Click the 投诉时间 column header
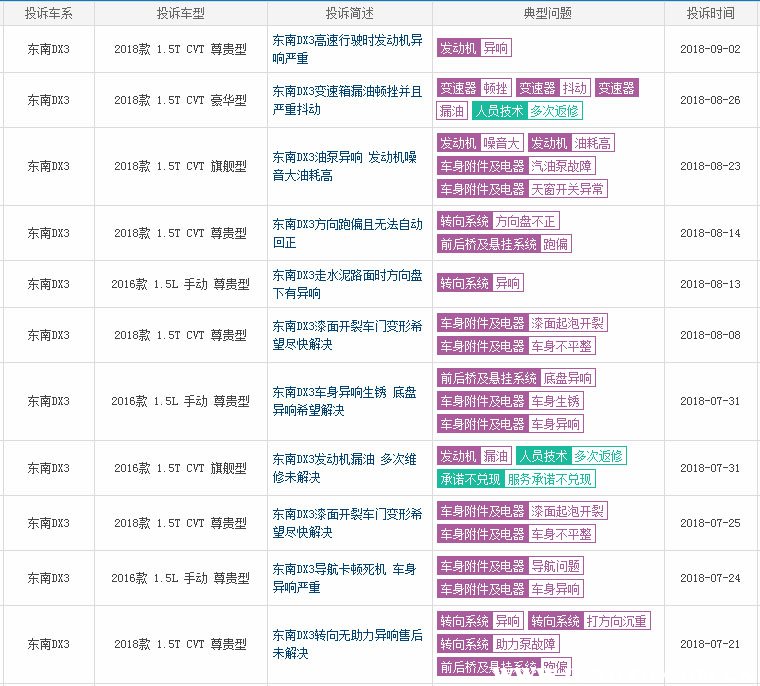This screenshot has height=686, width=760. [x=710, y=13]
